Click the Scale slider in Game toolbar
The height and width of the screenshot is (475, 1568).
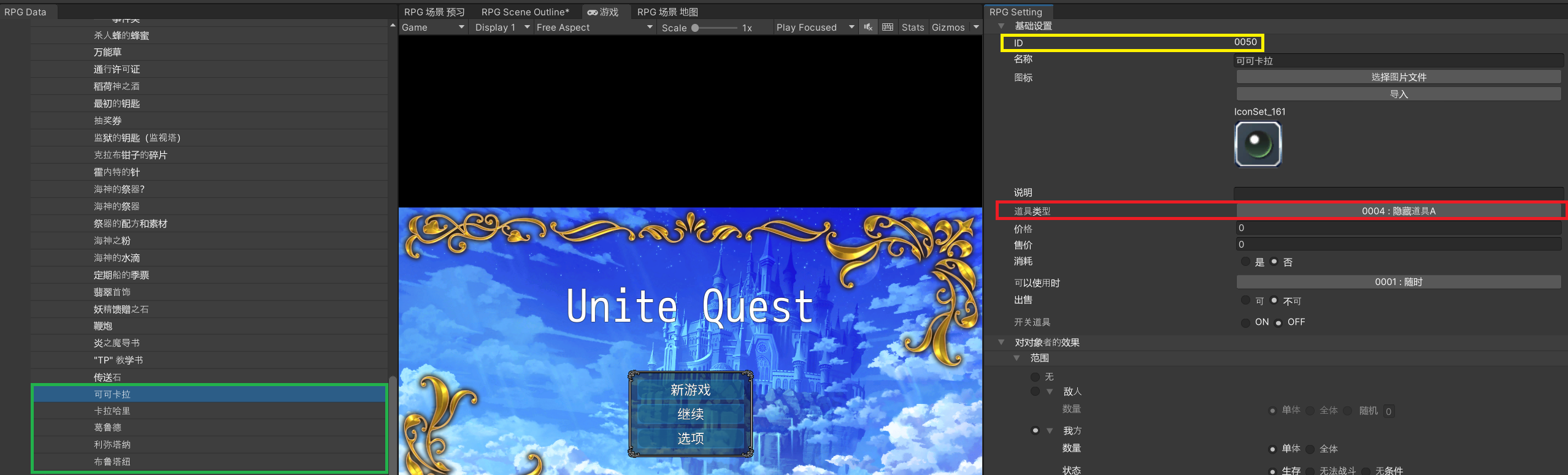click(715, 28)
